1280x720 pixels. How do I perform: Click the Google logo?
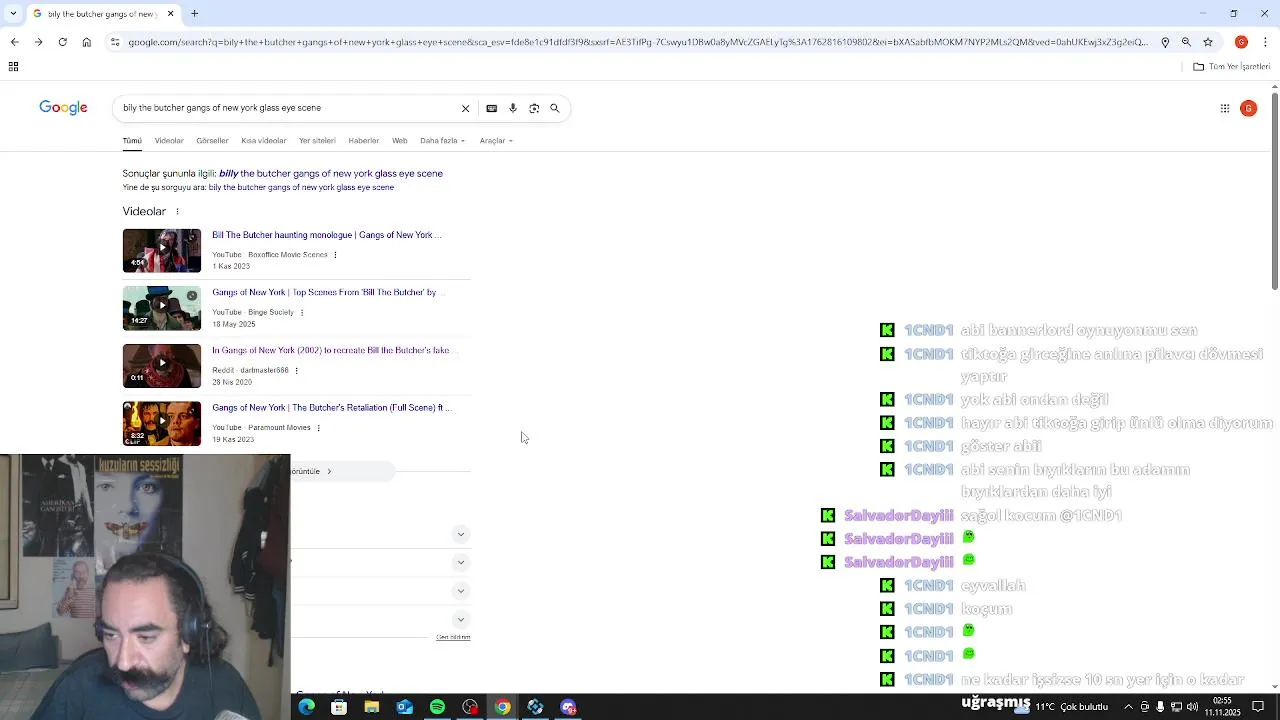tap(63, 107)
